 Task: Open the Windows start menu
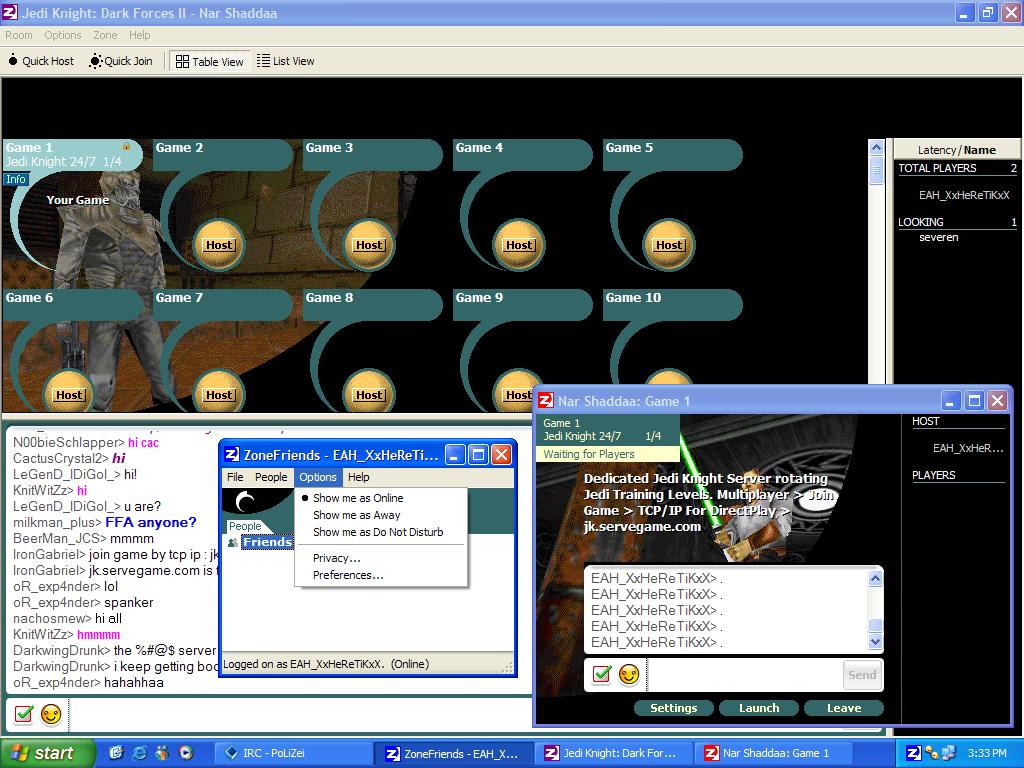47,753
